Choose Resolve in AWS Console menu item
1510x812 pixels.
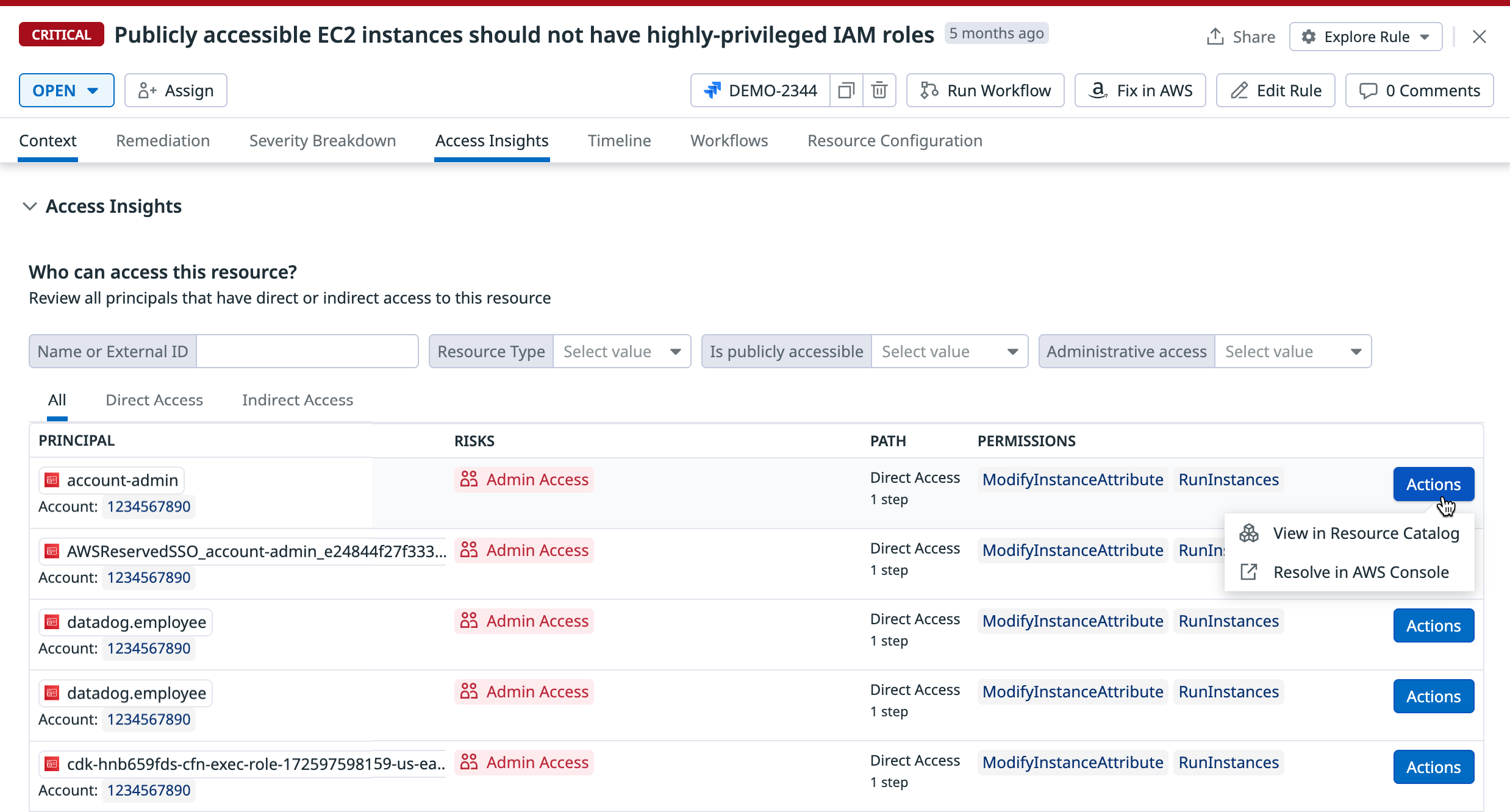[x=1361, y=572]
